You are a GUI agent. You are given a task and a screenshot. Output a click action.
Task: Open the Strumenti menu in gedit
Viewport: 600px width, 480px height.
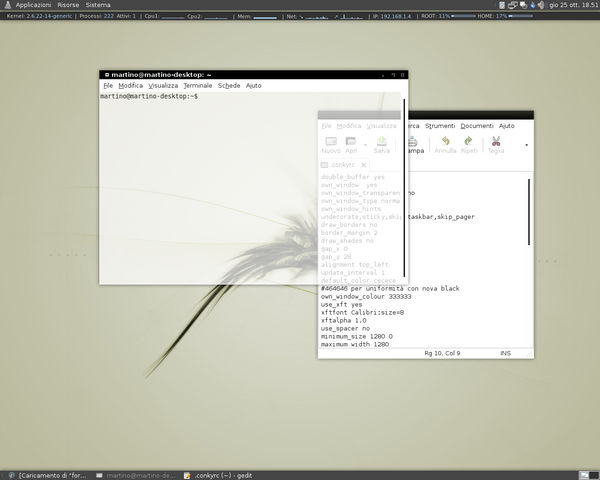(x=439, y=126)
